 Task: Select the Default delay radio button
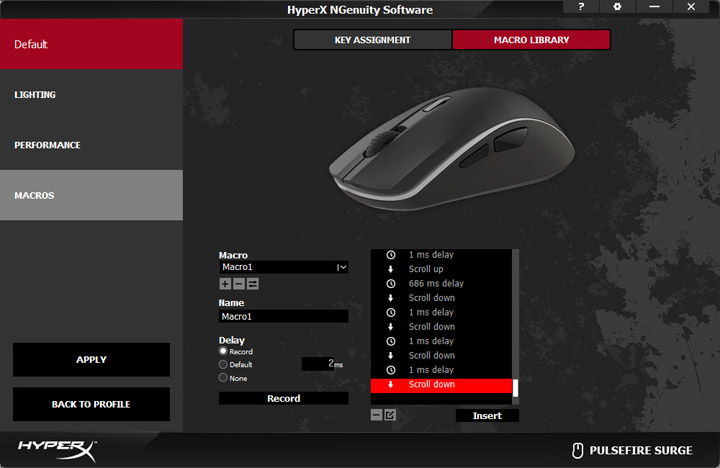(223, 365)
